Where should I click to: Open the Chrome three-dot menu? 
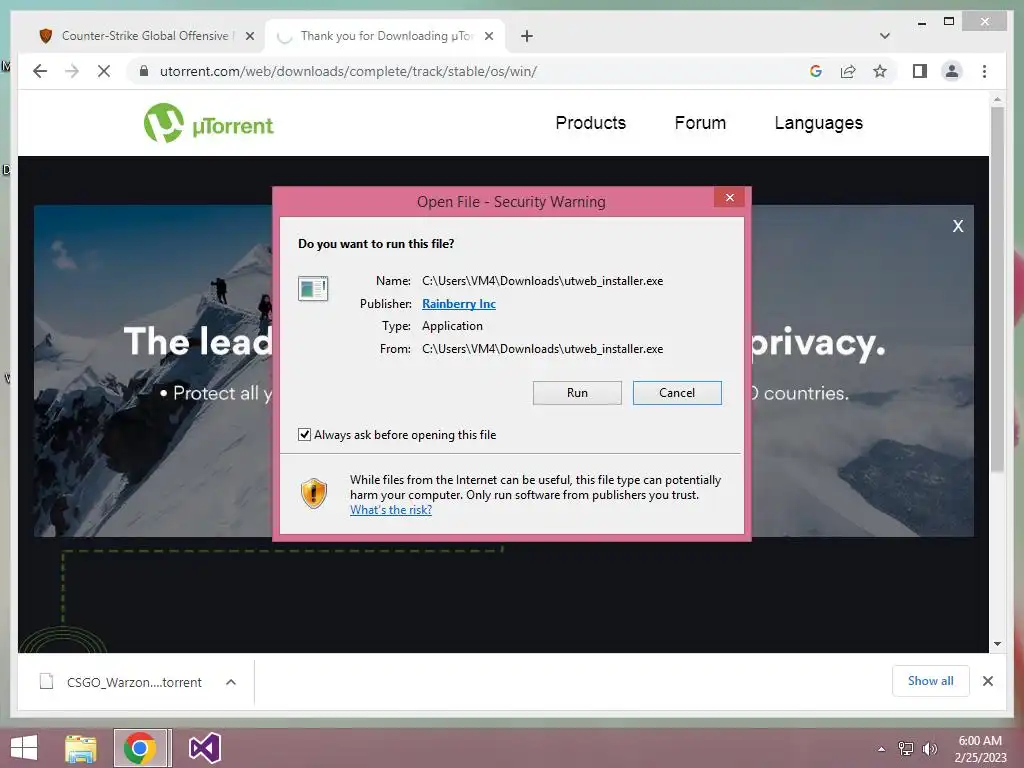984,71
